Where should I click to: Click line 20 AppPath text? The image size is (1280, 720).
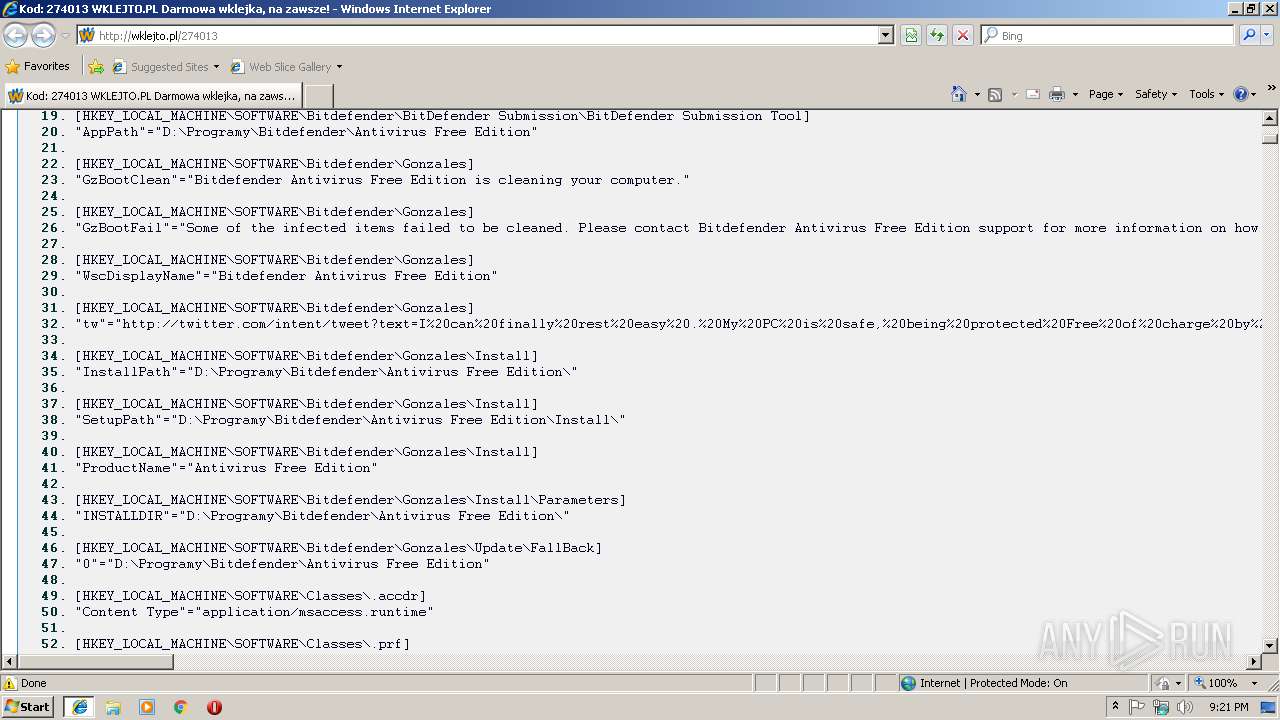point(306,132)
